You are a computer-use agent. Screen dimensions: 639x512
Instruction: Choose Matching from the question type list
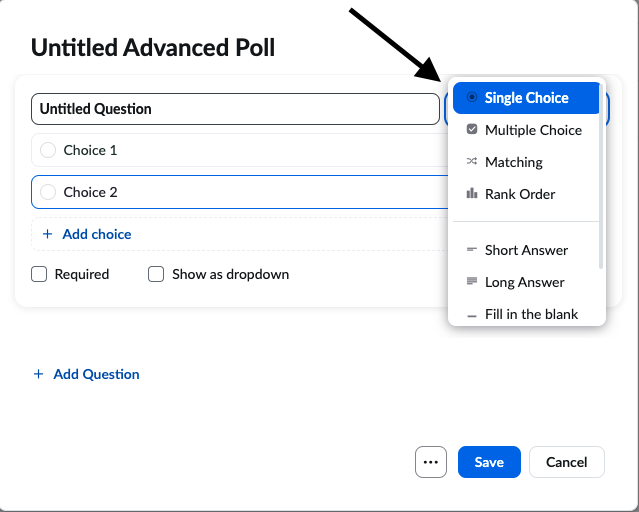tap(513, 162)
